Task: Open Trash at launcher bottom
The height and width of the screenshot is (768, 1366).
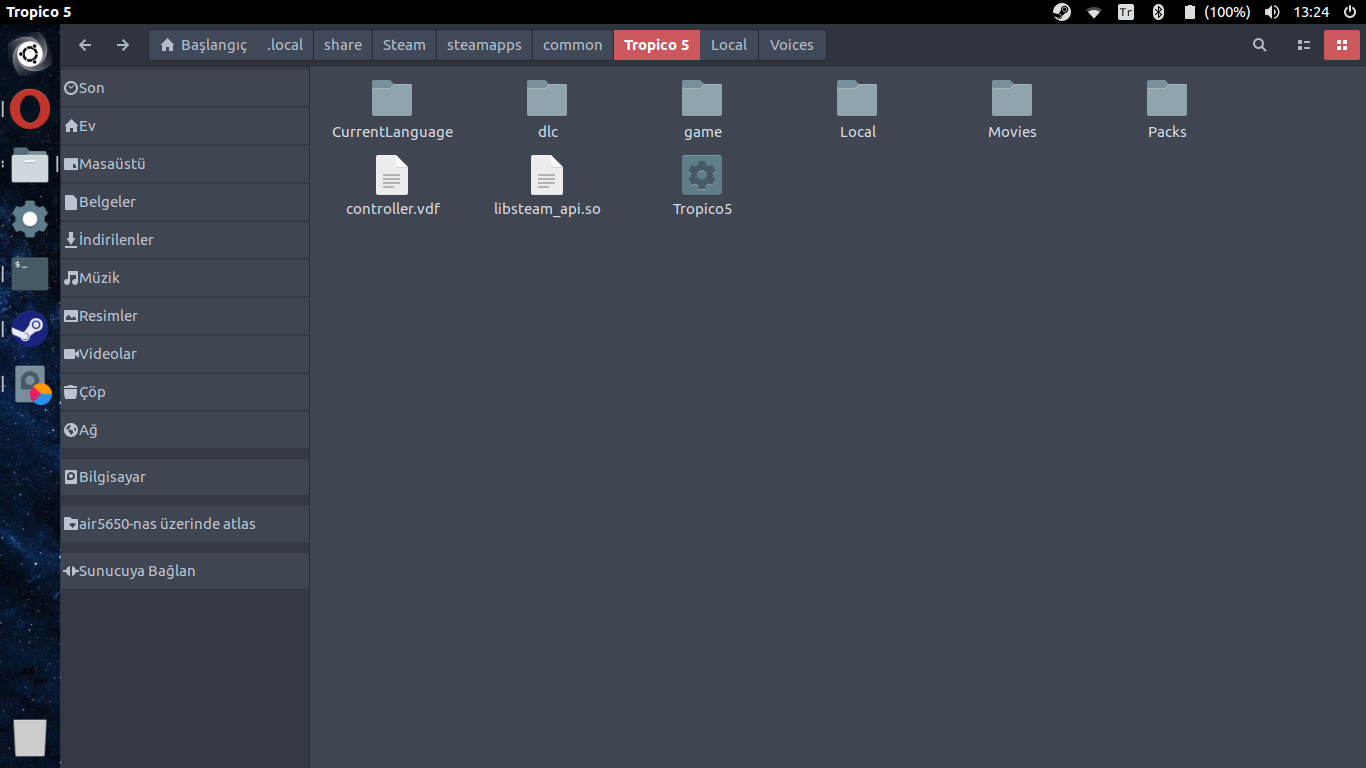Action: point(30,738)
